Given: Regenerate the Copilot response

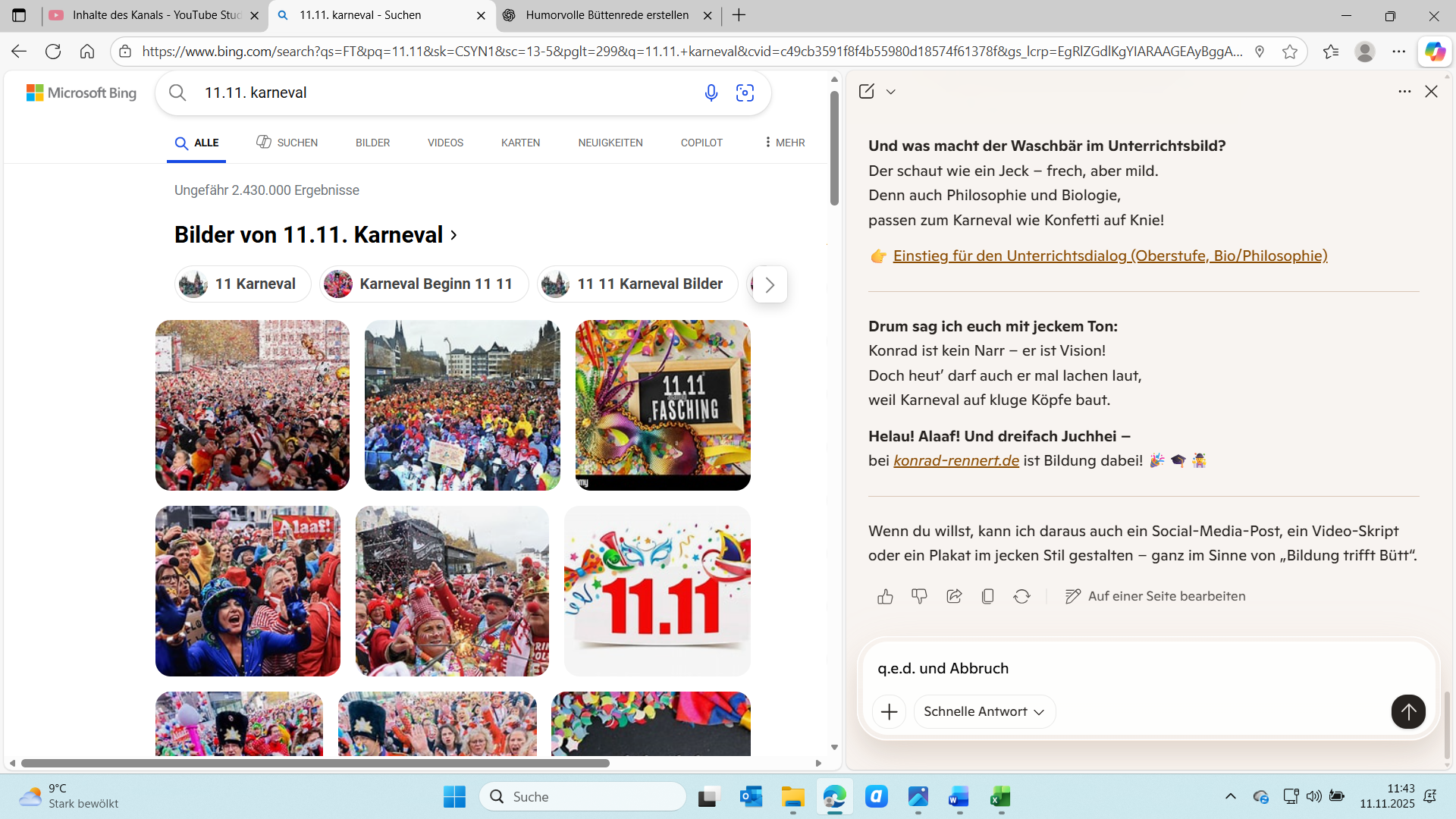Looking at the screenshot, I should tap(1021, 597).
